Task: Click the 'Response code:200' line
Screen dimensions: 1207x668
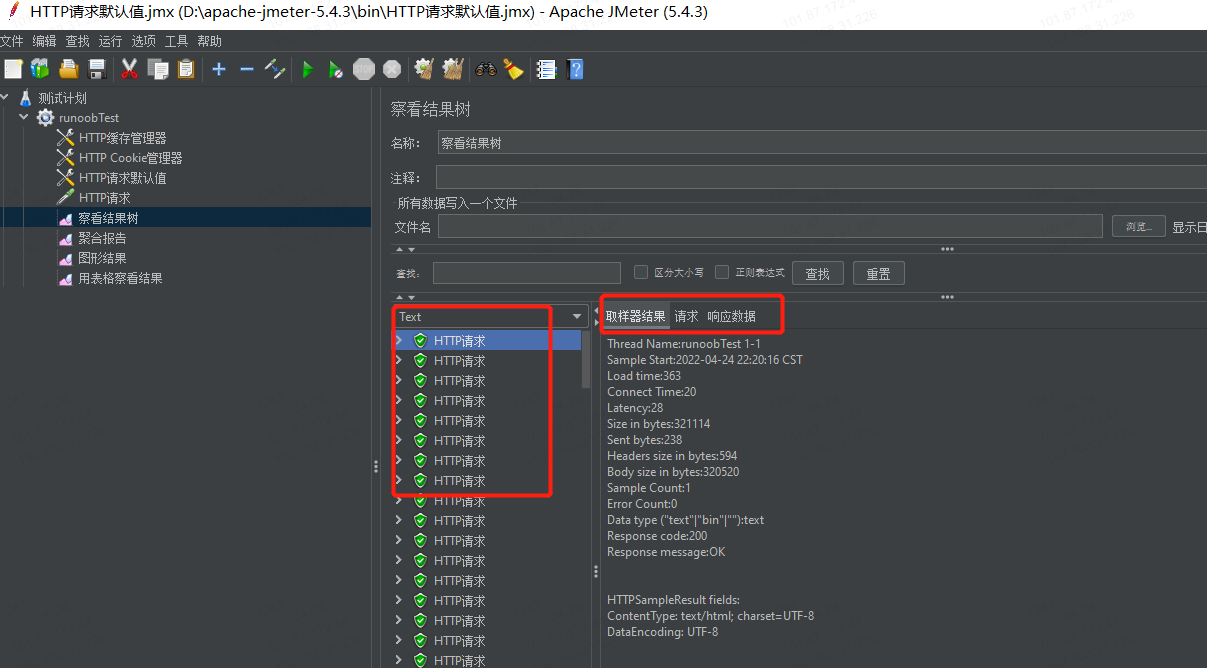Action: coord(657,535)
